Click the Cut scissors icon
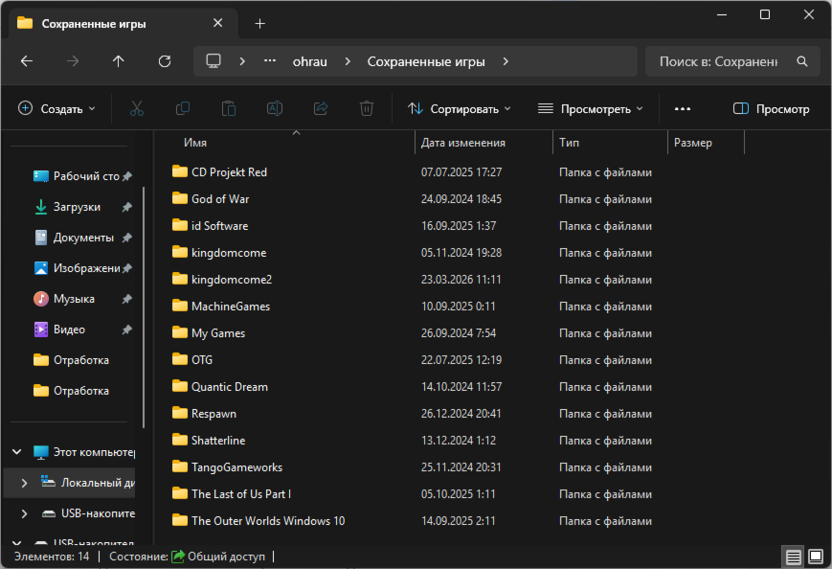Image resolution: width=832 pixels, height=569 pixels. coord(136,109)
